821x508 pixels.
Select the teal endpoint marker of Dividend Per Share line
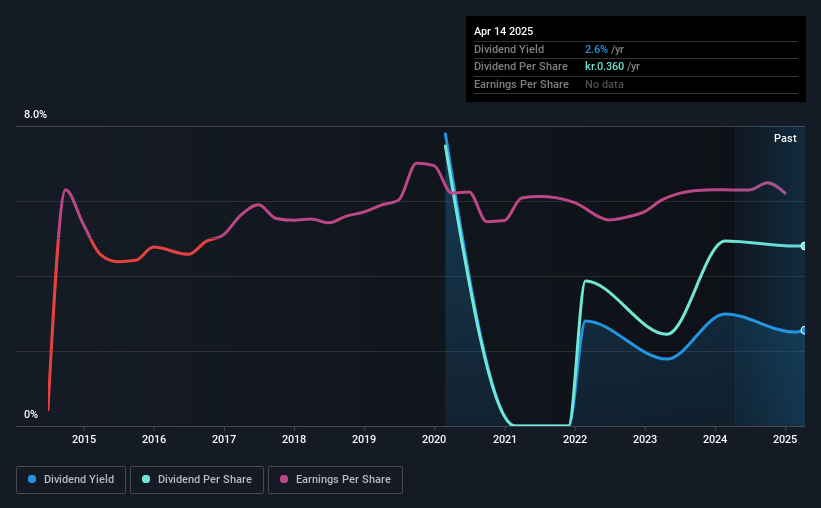pyautogui.click(x=803, y=246)
